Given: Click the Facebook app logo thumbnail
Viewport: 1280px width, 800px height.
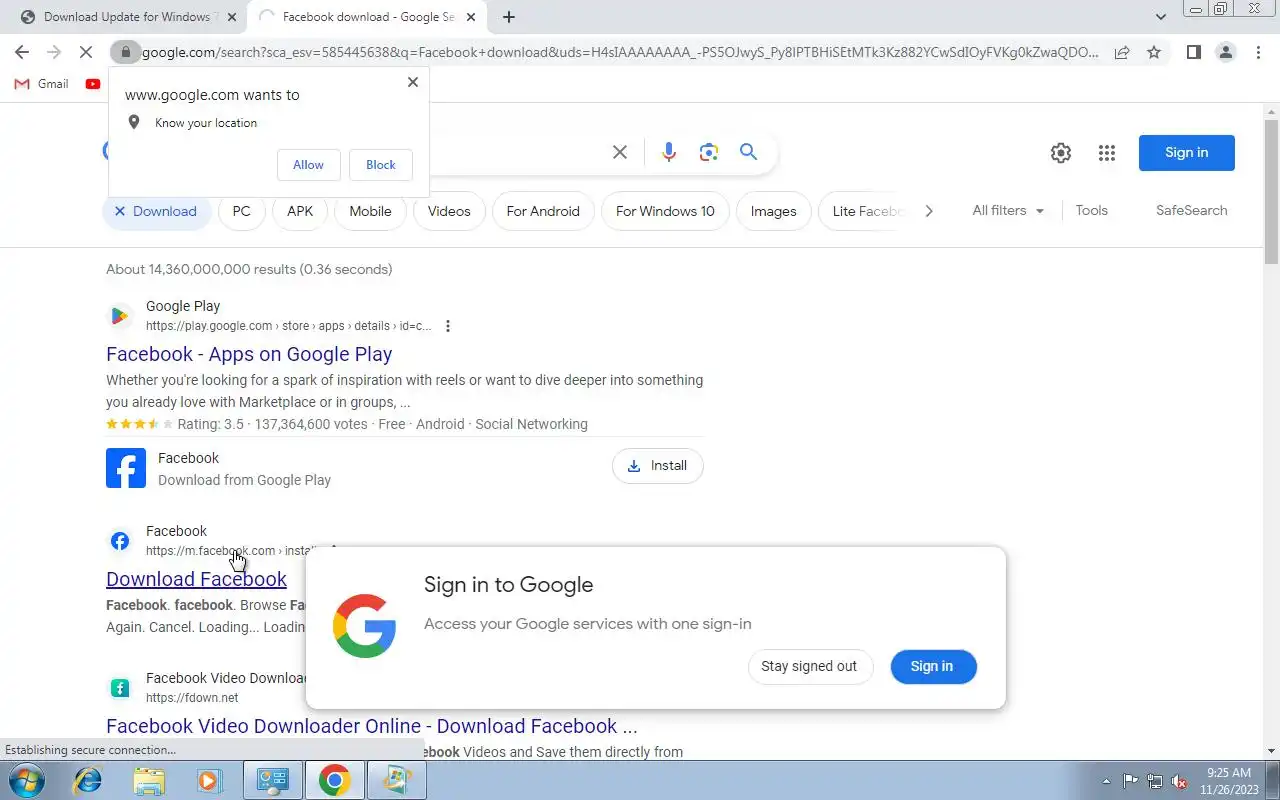Looking at the screenshot, I should pos(126,468).
